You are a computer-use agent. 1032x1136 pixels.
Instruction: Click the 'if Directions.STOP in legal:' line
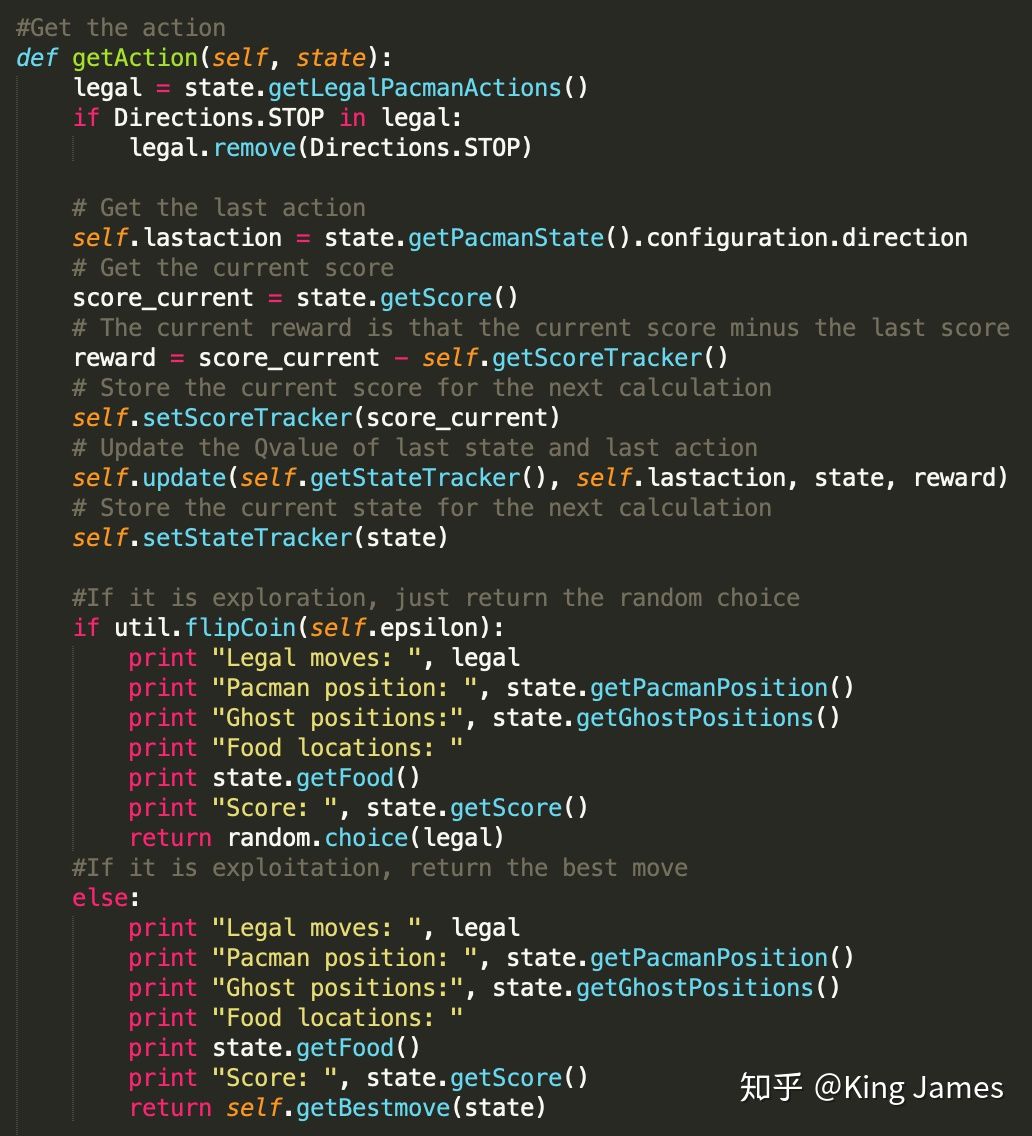tap(267, 118)
